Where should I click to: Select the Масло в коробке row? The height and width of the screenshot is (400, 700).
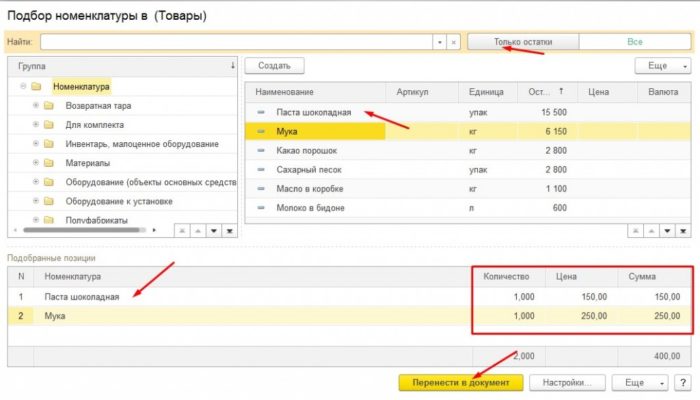(467, 189)
